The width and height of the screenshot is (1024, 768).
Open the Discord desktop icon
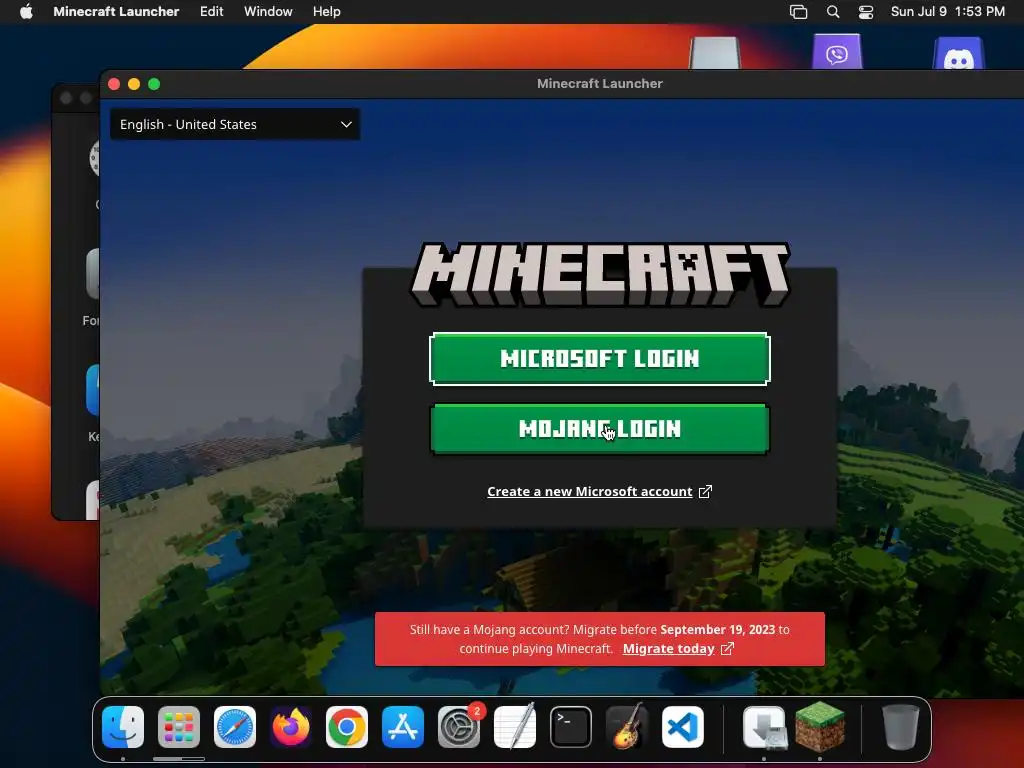pyautogui.click(x=959, y=54)
